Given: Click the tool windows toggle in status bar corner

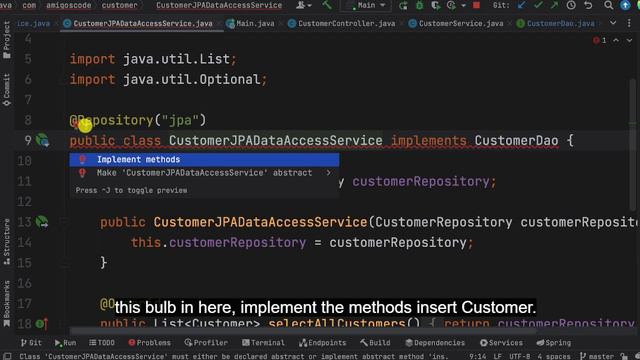Looking at the screenshot, I should click(x=7, y=356).
